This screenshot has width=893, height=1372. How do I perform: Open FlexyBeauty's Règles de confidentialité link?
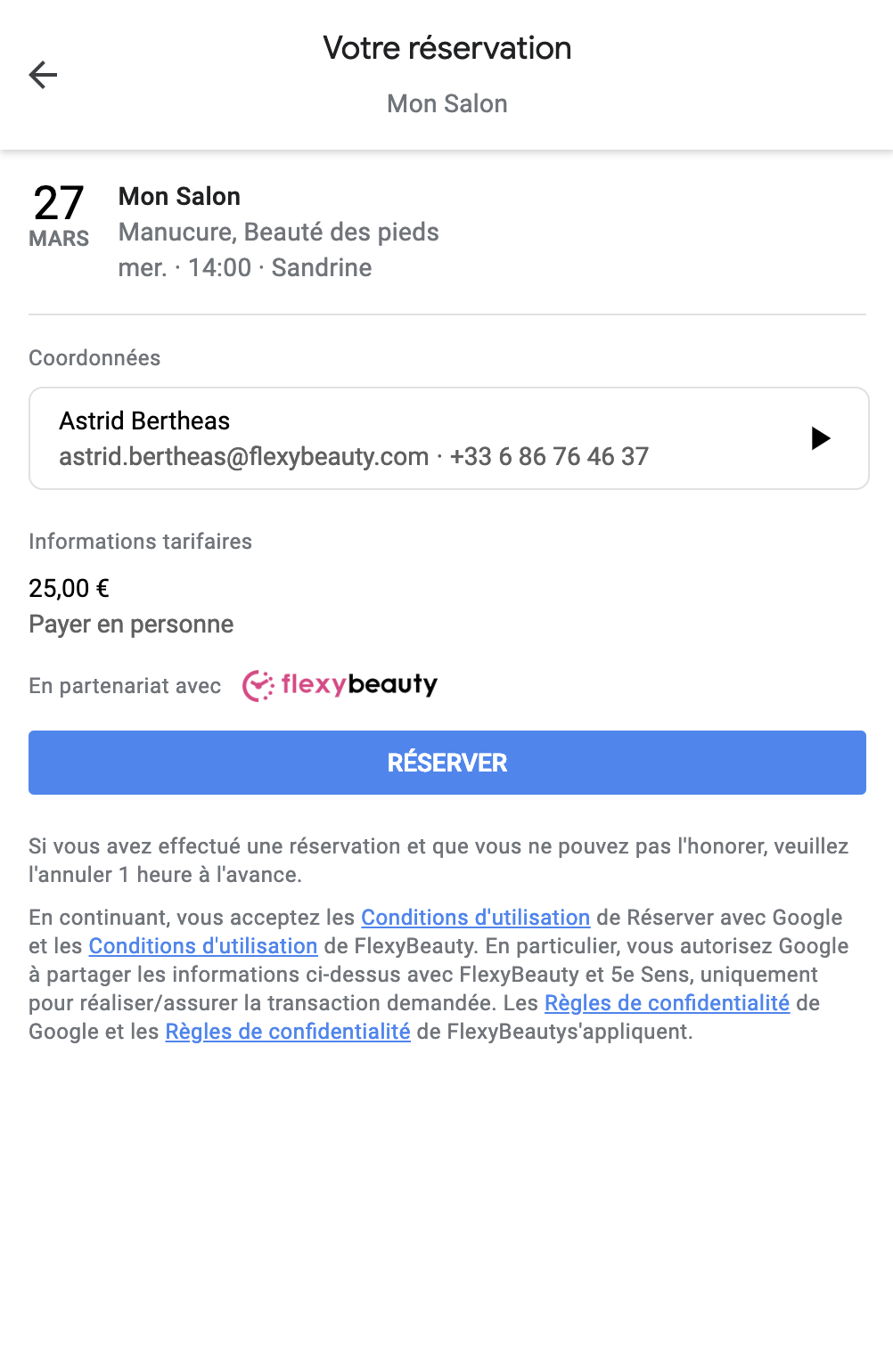288,1032
